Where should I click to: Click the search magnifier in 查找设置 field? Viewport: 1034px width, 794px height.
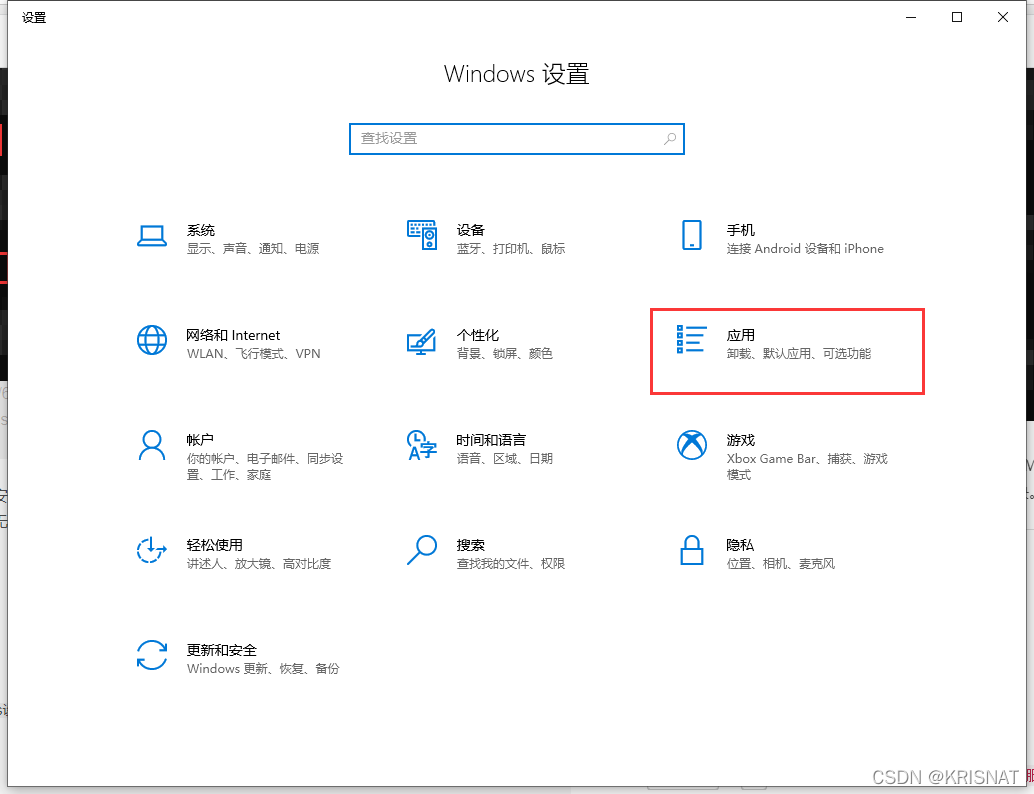click(x=669, y=139)
